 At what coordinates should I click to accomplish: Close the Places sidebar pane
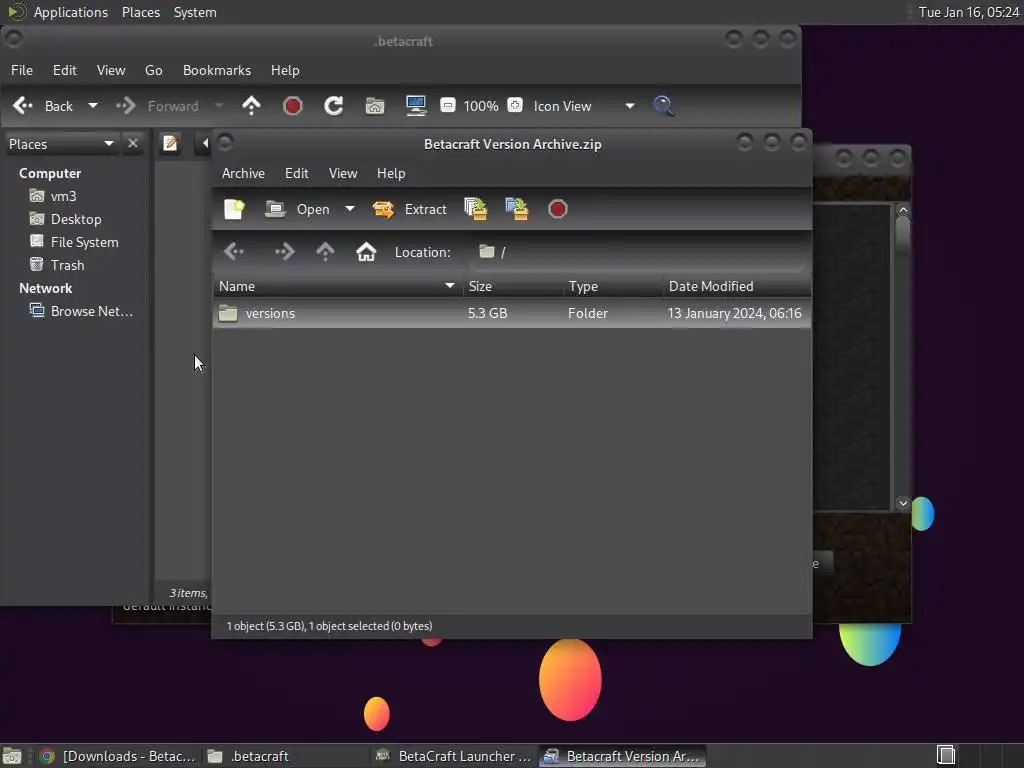133,144
